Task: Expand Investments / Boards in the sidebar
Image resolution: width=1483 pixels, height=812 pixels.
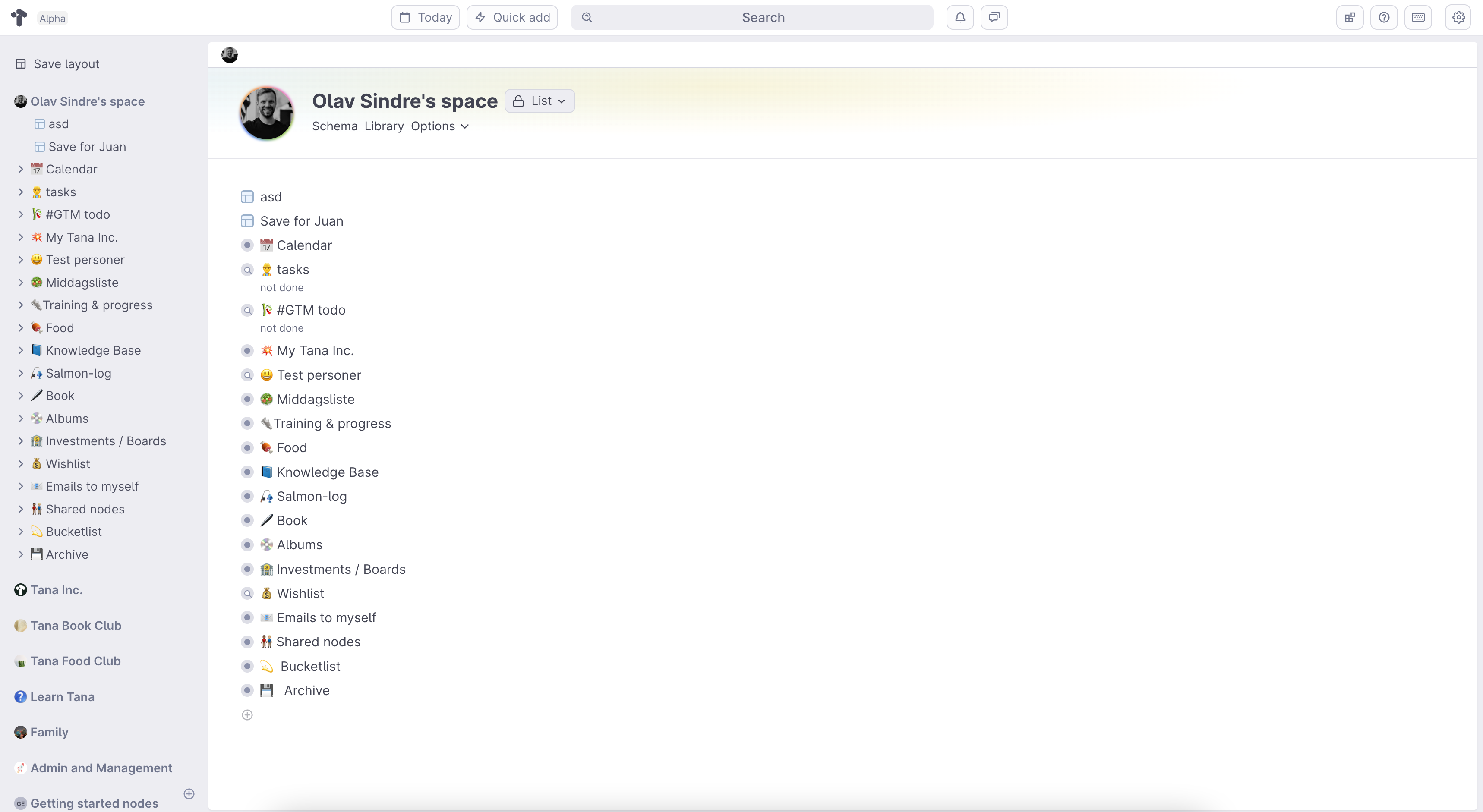Action: tap(21, 441)
